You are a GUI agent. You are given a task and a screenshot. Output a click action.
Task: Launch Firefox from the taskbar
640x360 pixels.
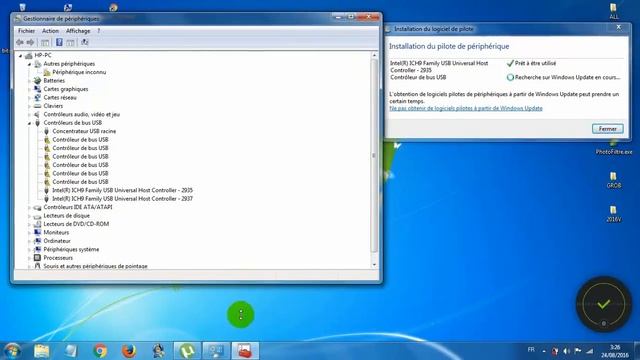pos(129,351)
